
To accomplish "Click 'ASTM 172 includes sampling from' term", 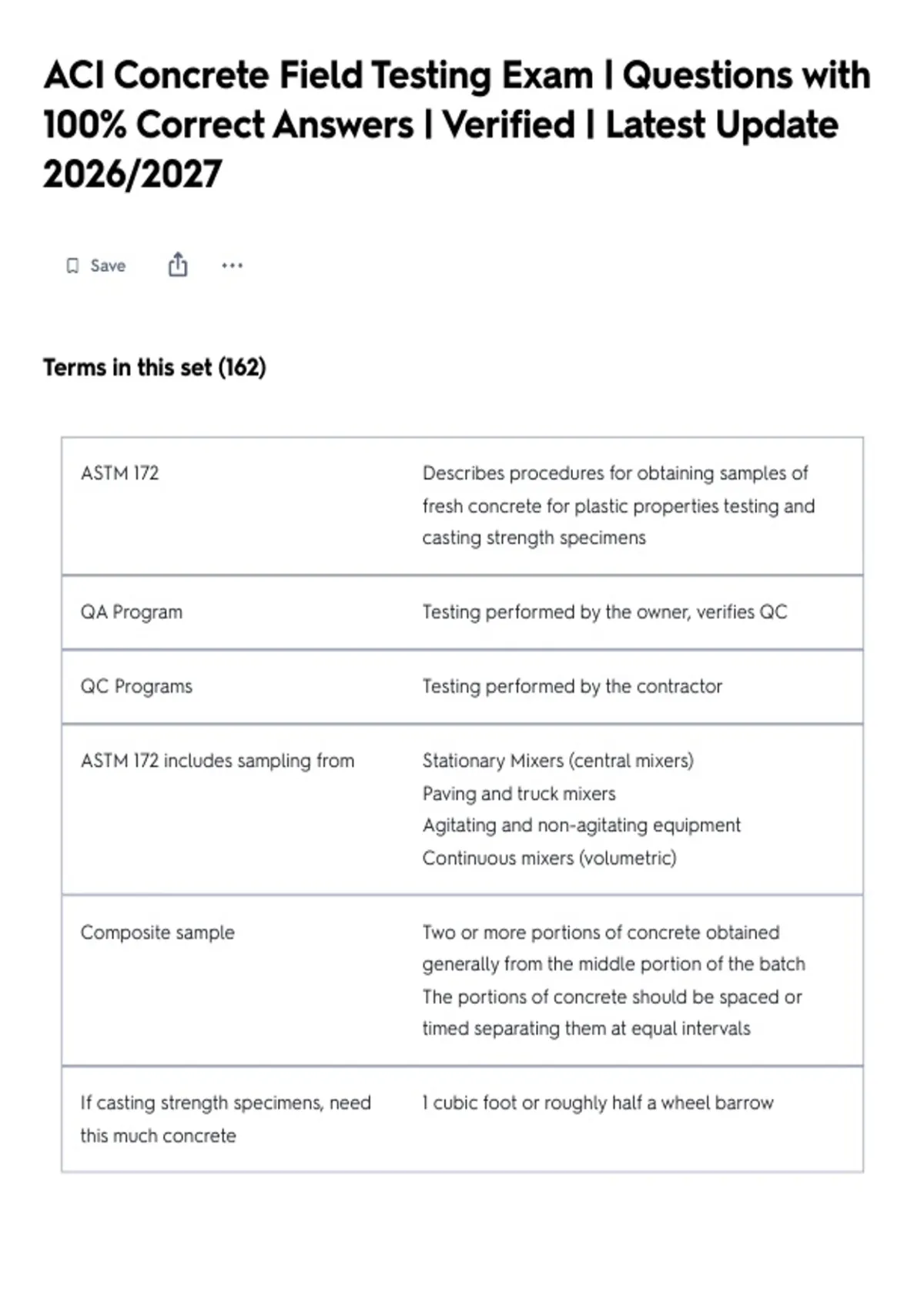I will click(217, 761).
